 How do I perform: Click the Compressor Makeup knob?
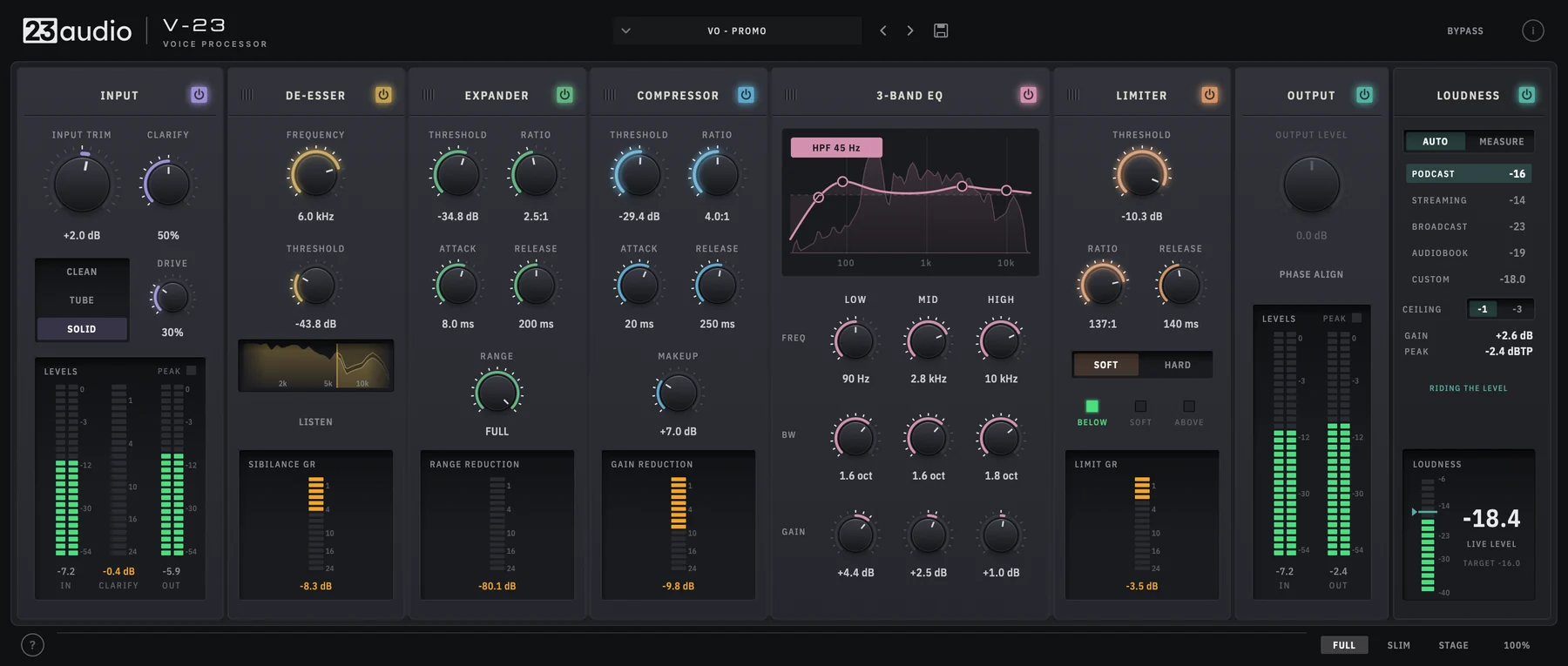[x=677, y=394]
